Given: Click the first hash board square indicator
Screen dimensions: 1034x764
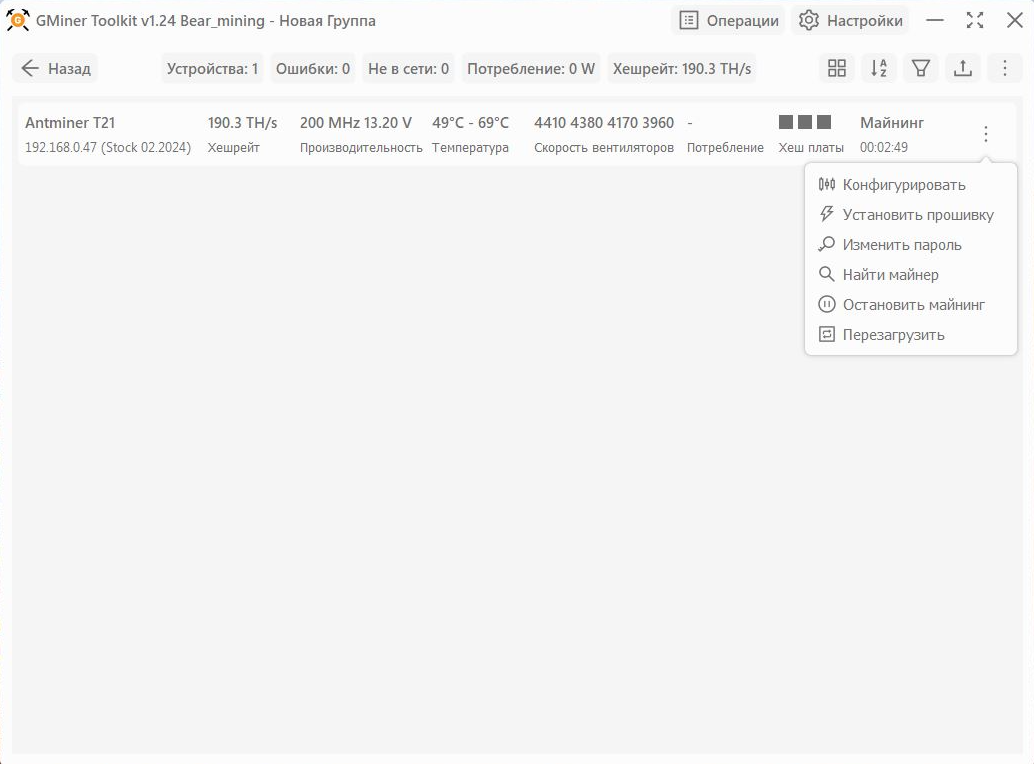Looking at the screenshot, I should point(786,122).
